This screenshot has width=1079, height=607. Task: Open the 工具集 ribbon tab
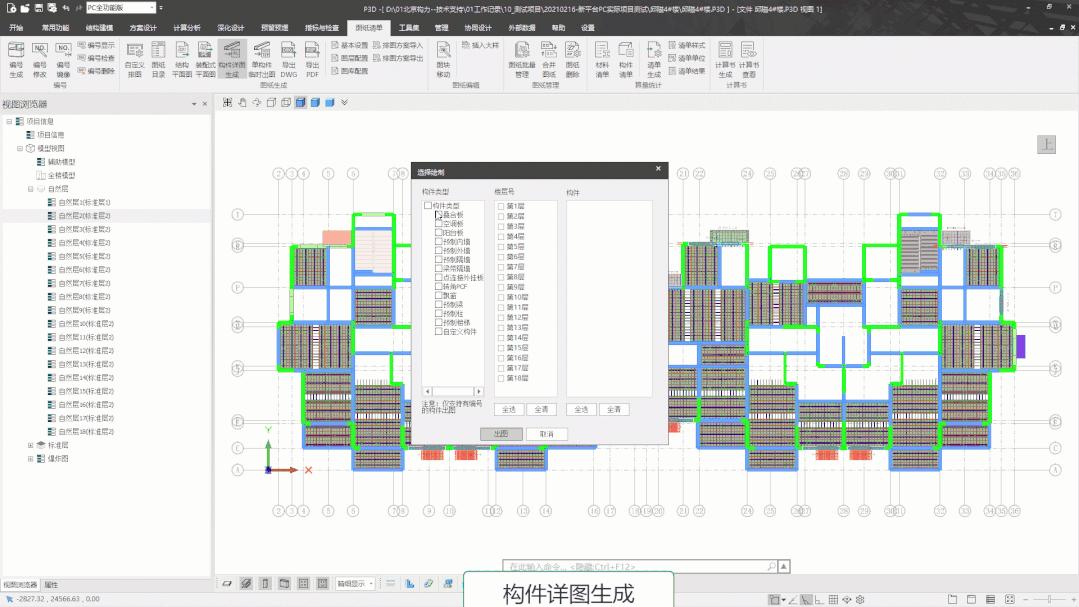point(395,28)
